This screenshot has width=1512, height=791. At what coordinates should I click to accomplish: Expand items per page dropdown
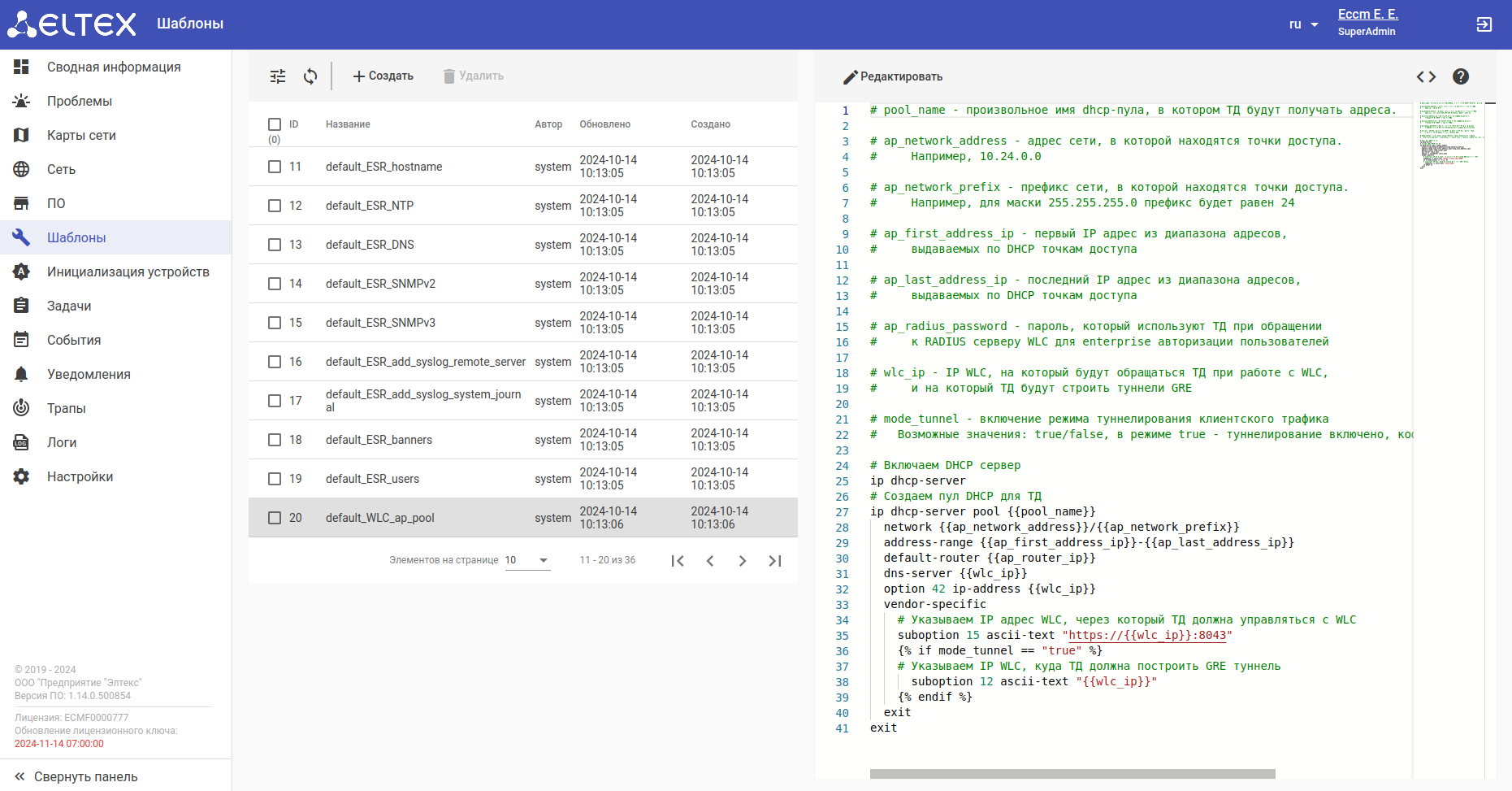pos(527,560)
